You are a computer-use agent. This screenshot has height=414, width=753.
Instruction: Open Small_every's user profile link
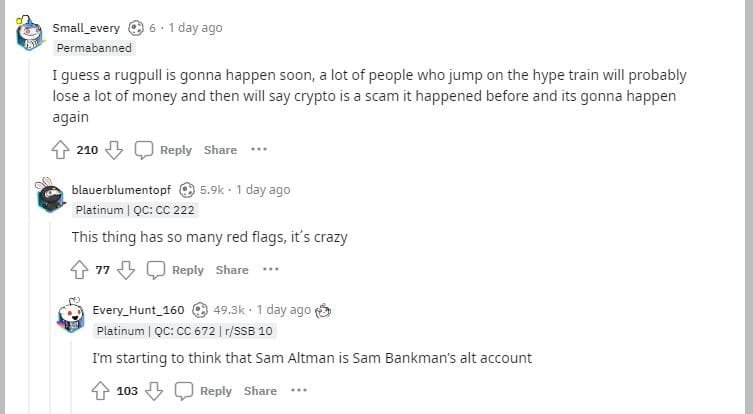(85, 28)
